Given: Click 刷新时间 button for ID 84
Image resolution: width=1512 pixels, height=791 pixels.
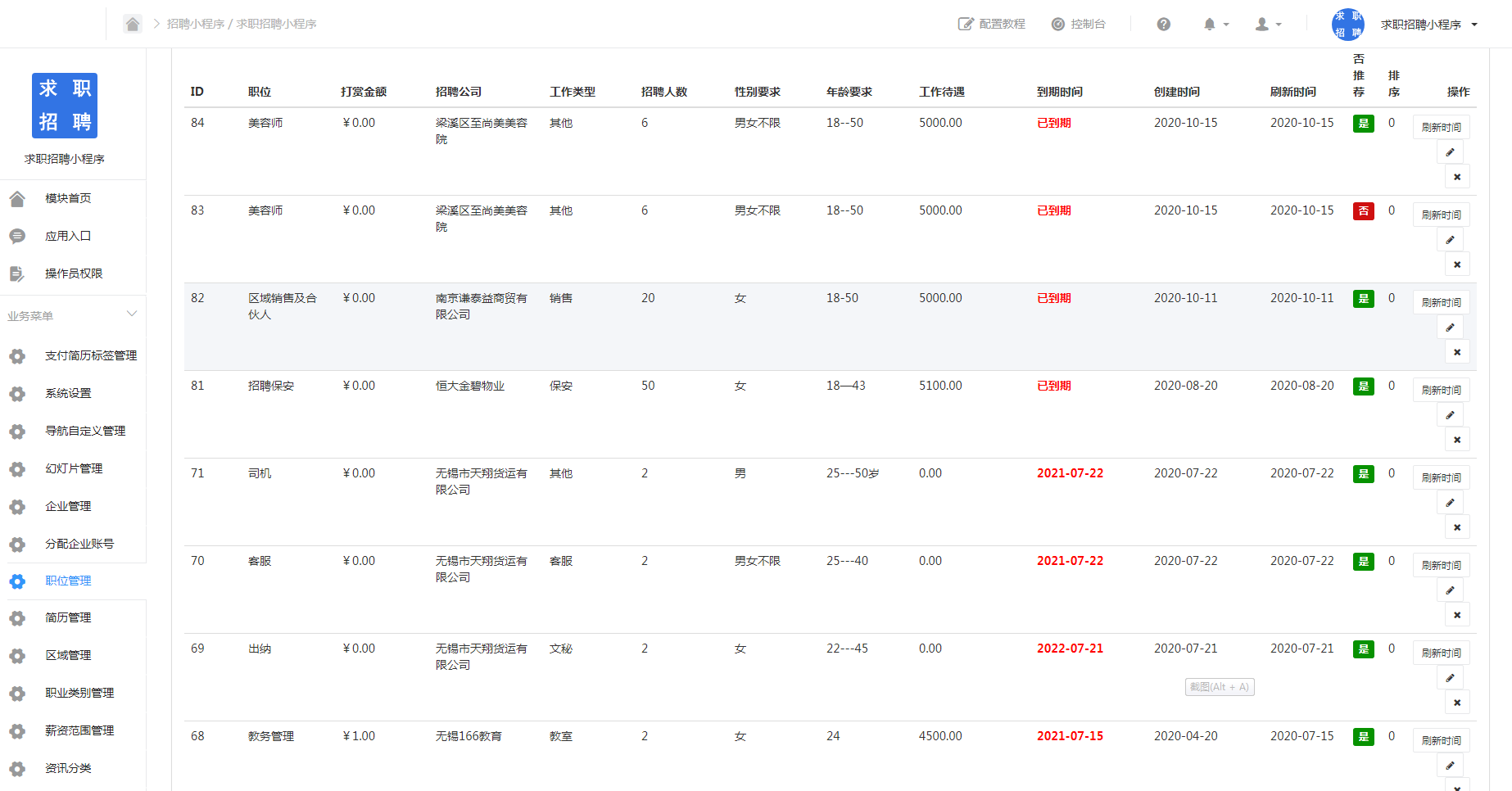Looking at the screenshot, I should pos(1441,127).
